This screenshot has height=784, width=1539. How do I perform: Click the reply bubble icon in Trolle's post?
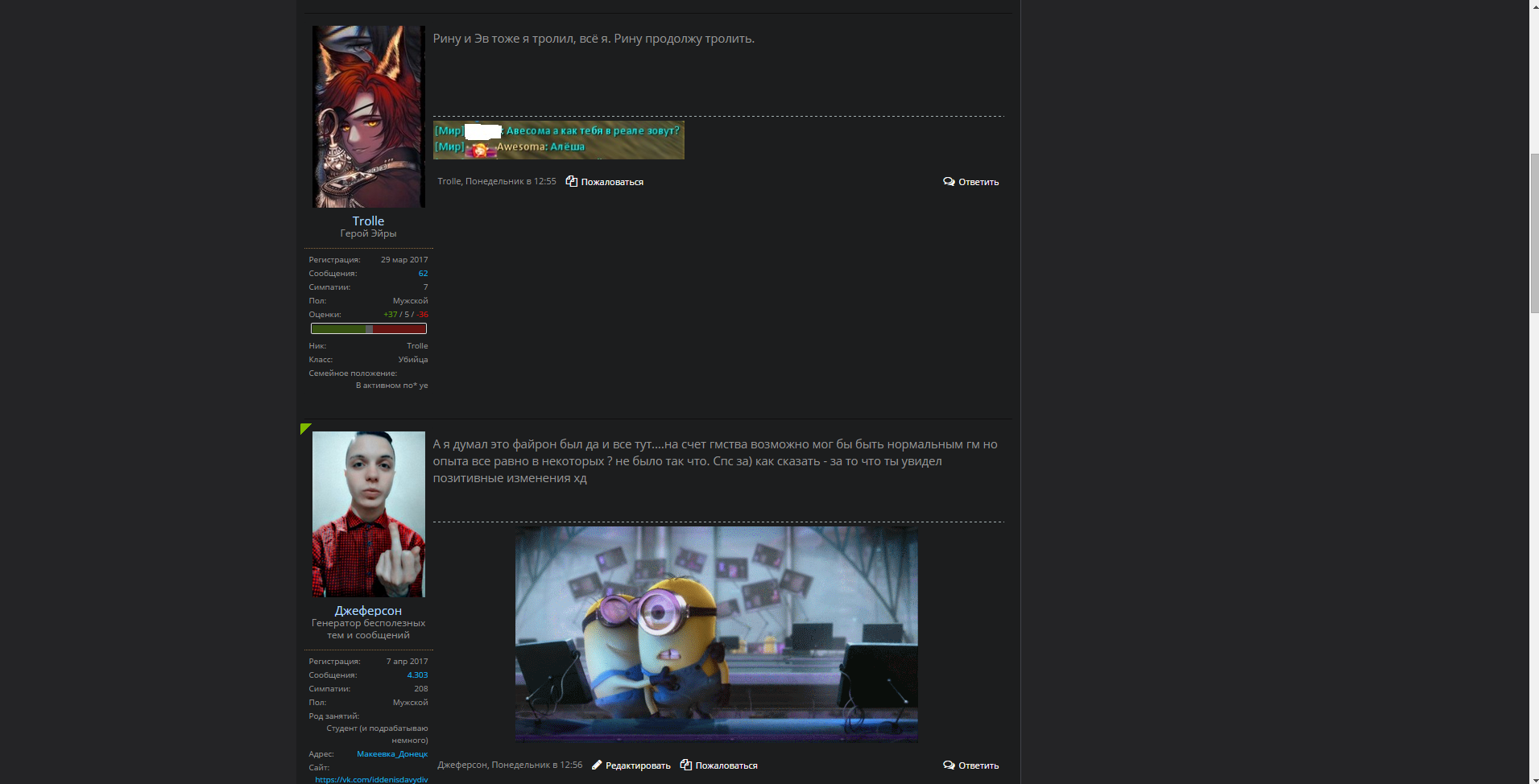click(x=949, y=181)
